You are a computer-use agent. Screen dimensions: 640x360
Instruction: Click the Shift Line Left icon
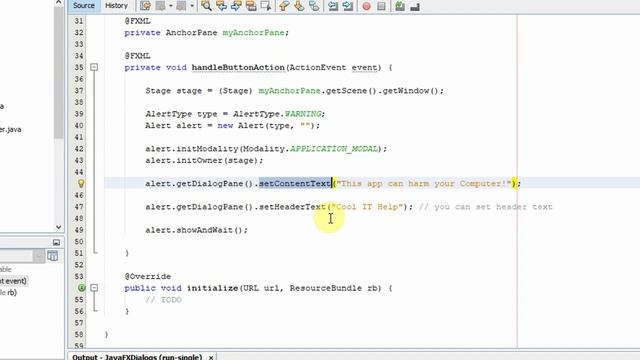333,6
